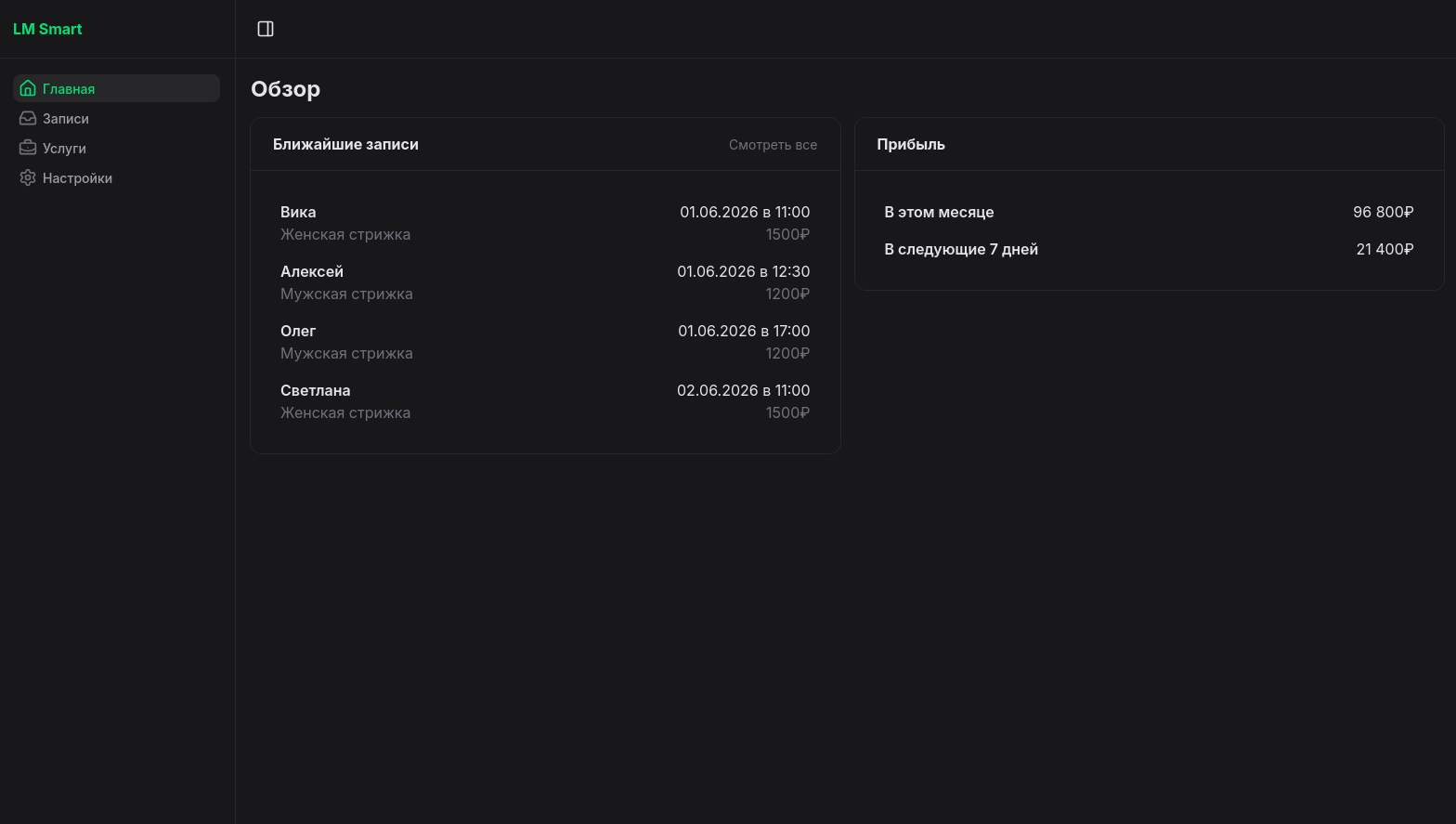Toggle the sidebar panel icon

coord(266,29)
